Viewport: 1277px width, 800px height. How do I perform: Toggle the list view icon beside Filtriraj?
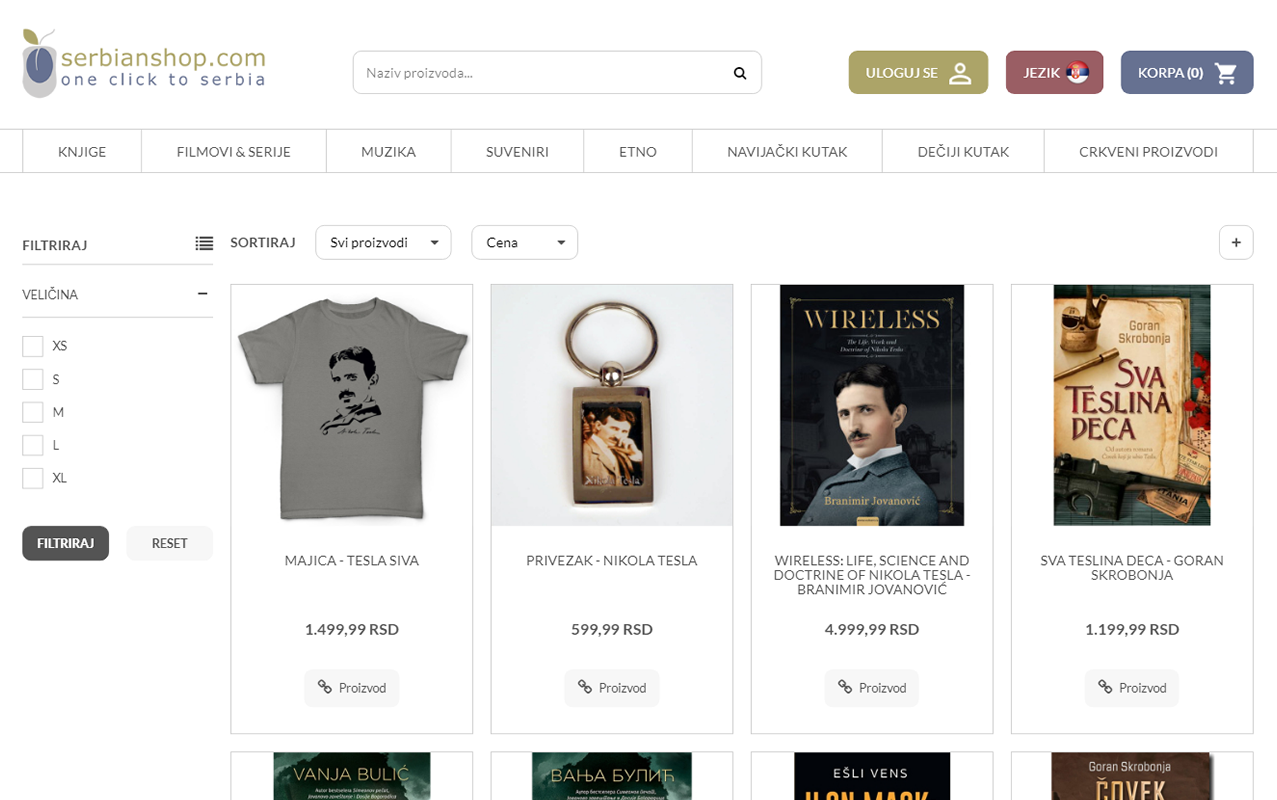(204, 243)
